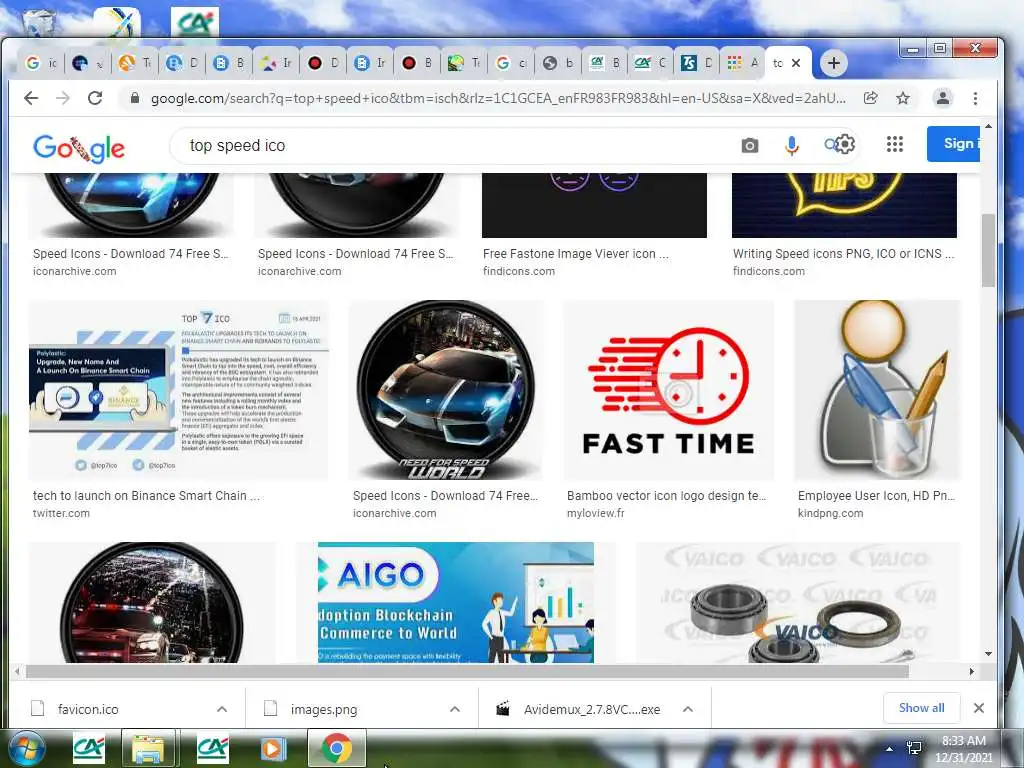Click the network icon in system tray
Viewport: 1024px width, 768px height.
[914, 748]
